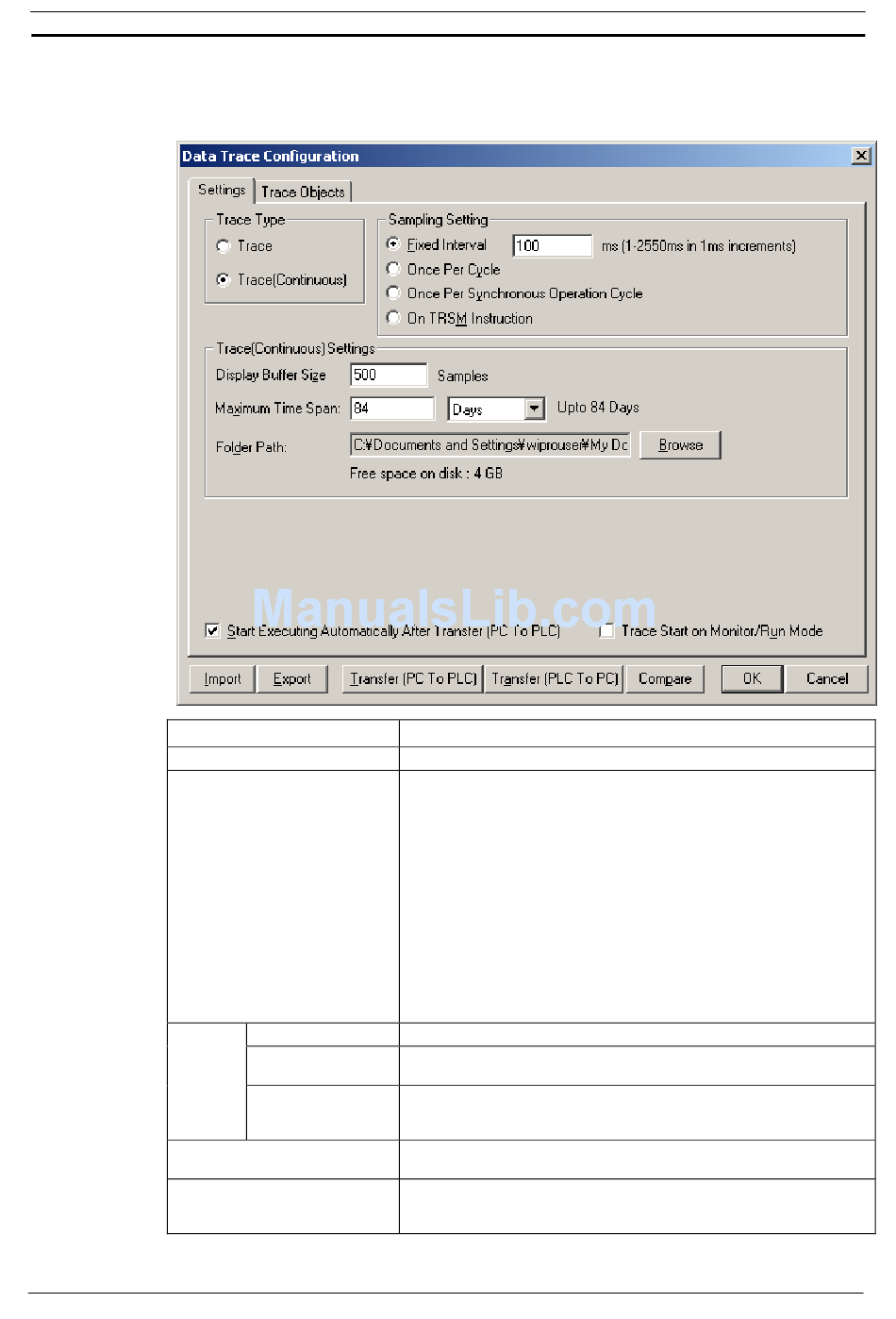Click the Fixed Interval ms value field

[552, 245]
